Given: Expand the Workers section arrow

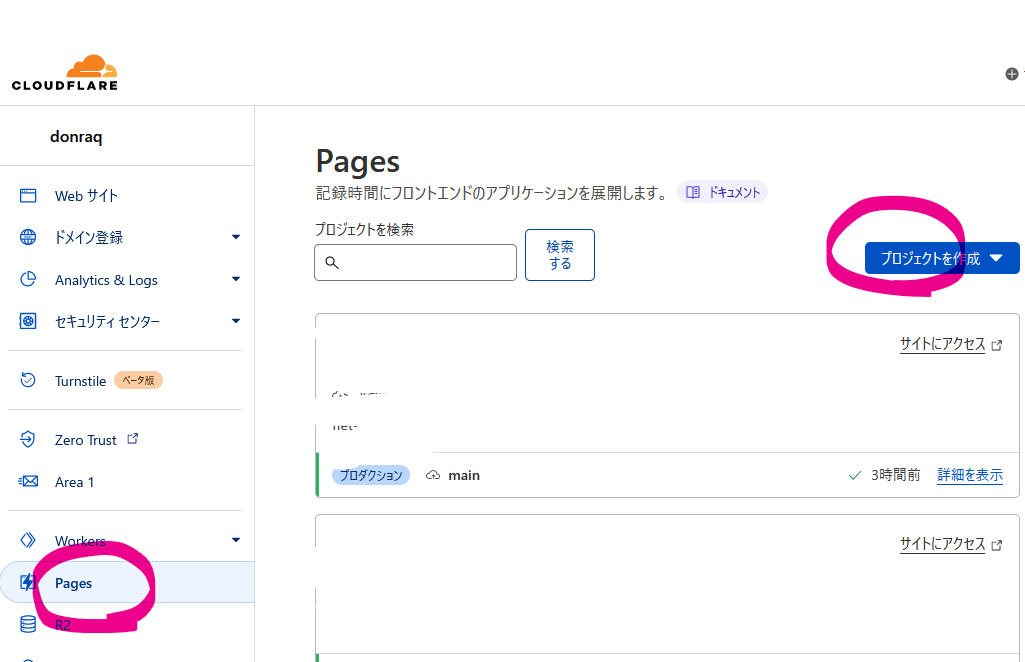Looking at the screenshot, I should [x=236, y=540].
